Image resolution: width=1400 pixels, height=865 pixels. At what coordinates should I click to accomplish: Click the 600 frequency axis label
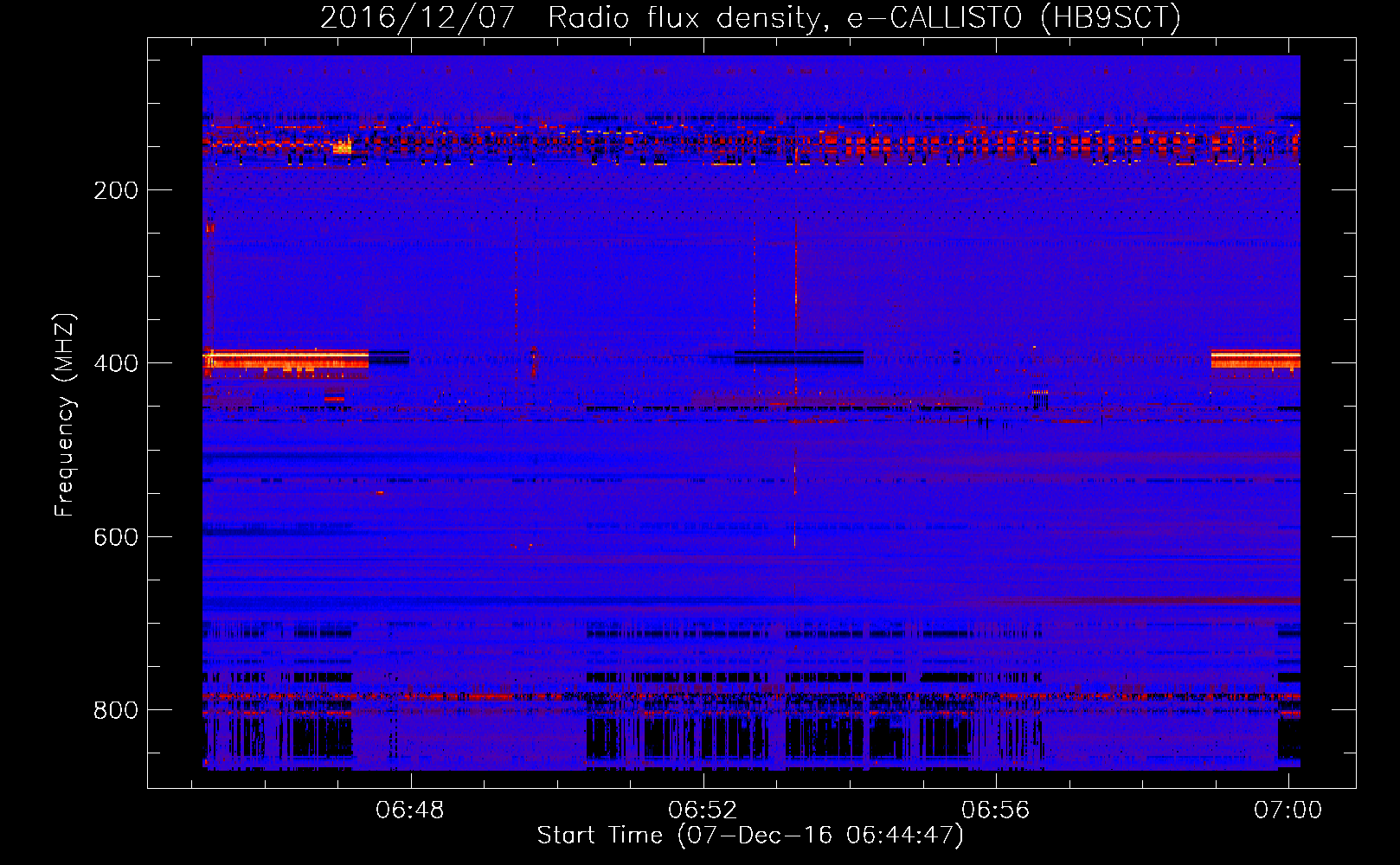(x=116, y=537)
